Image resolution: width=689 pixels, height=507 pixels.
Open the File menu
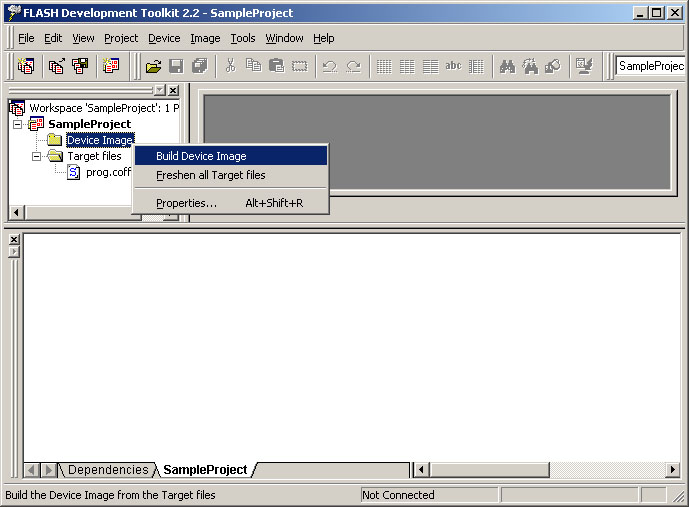point(26,38)
